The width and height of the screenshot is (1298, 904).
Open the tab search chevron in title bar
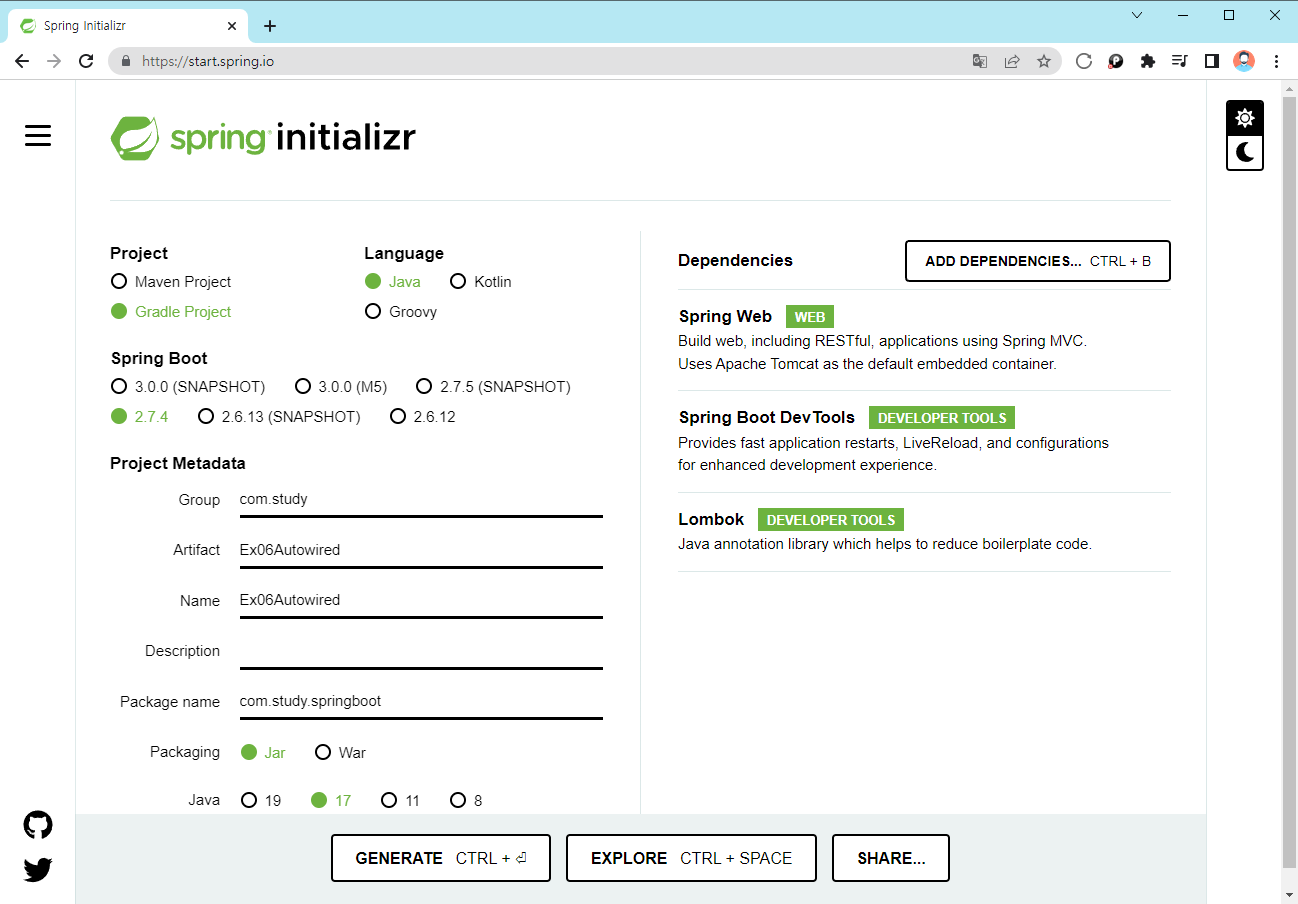tap(1137, 15)
